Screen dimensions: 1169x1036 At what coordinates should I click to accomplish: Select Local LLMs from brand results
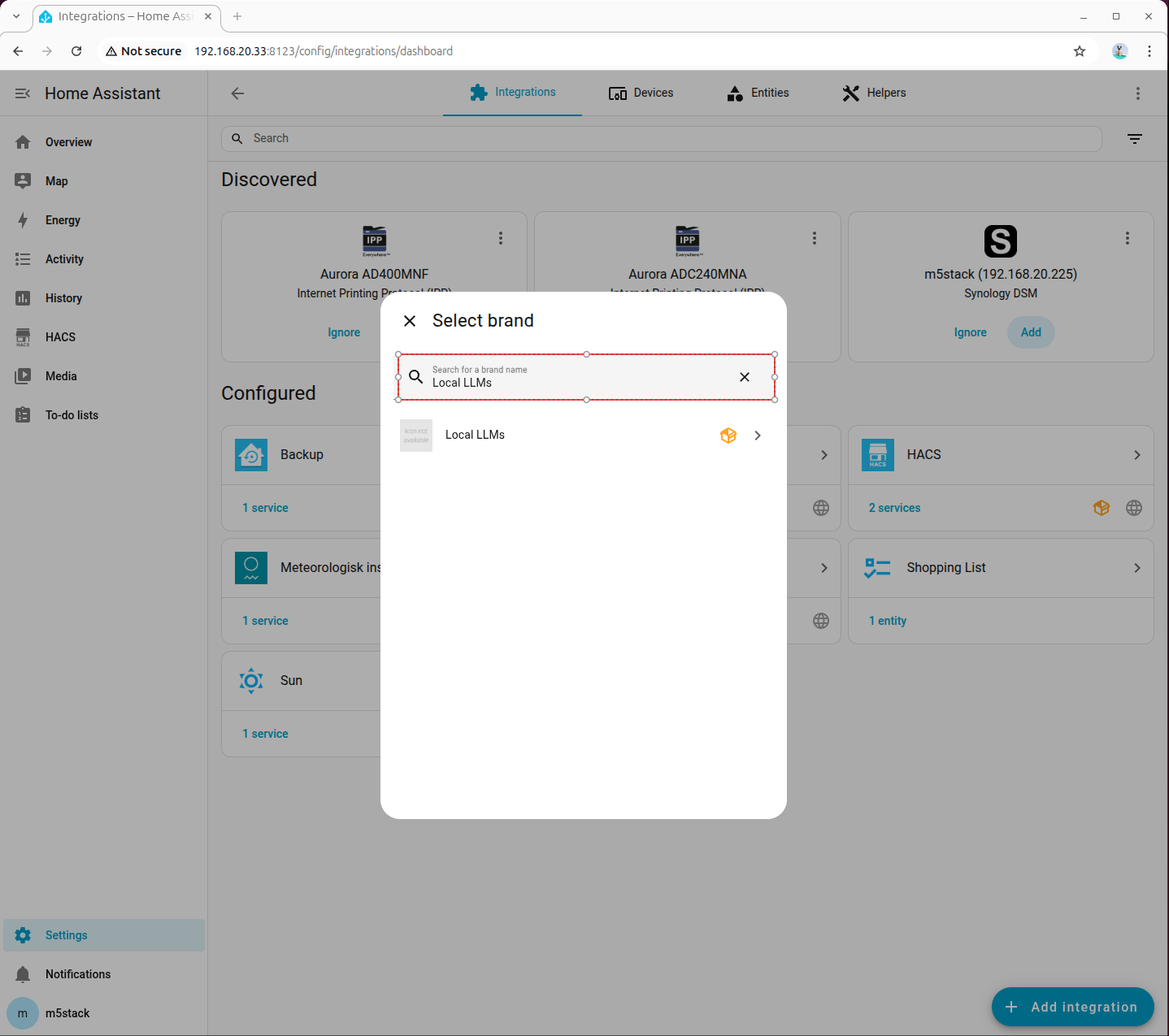point(476,436)
